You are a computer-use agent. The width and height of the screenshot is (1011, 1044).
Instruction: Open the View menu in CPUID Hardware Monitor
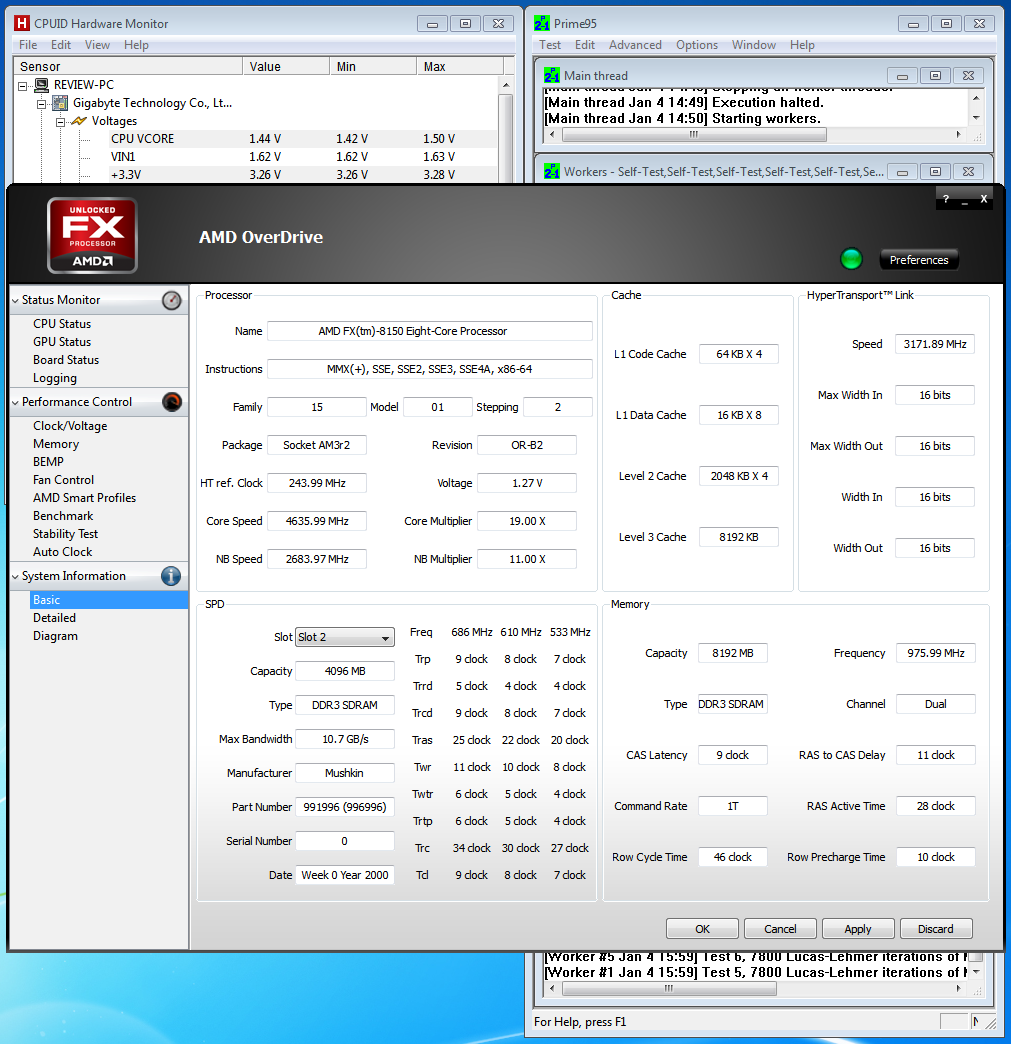point(97,44)
